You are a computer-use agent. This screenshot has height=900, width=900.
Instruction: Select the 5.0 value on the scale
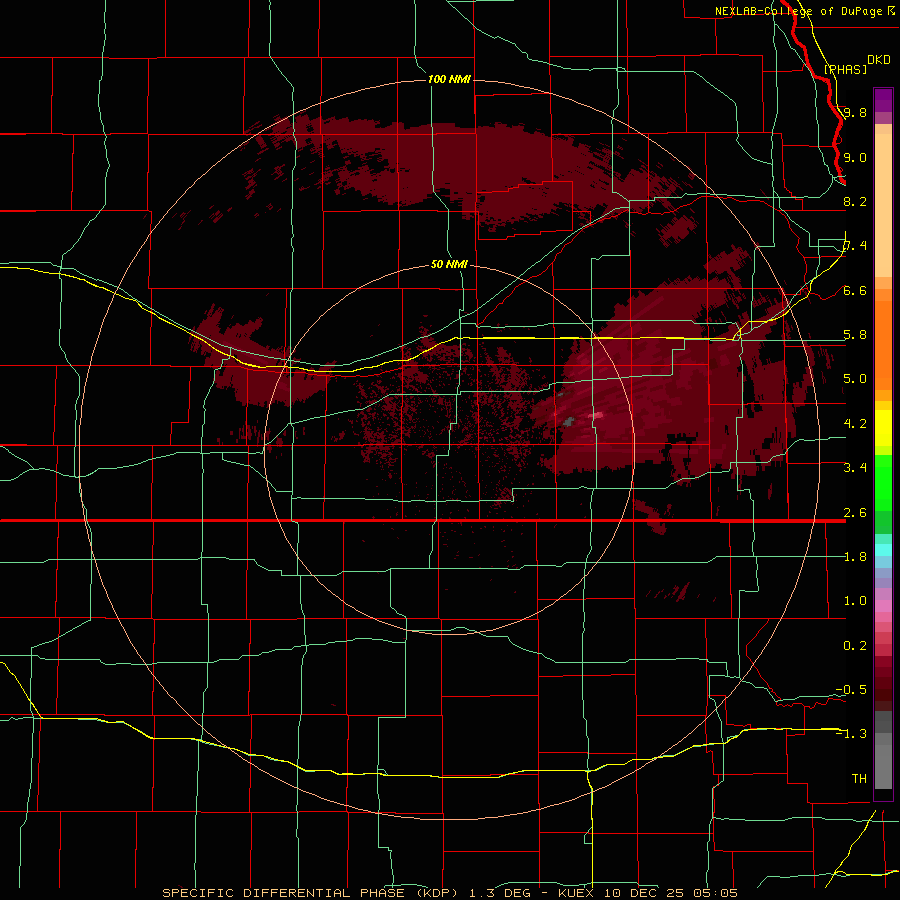855,379
